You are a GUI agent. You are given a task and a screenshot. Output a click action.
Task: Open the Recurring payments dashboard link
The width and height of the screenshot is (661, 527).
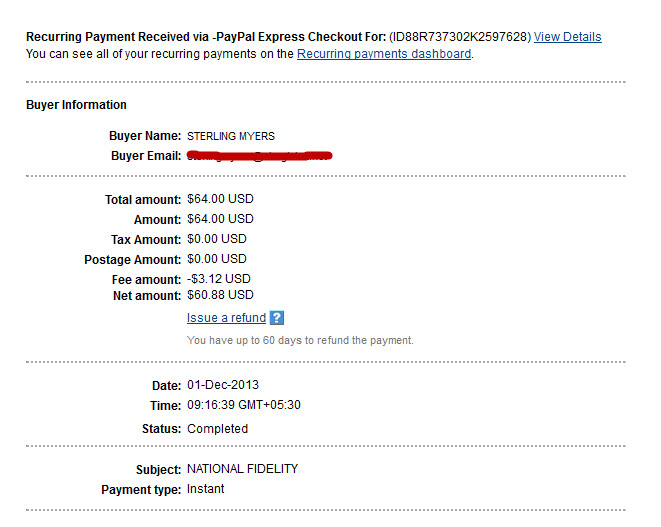point(384,54)
